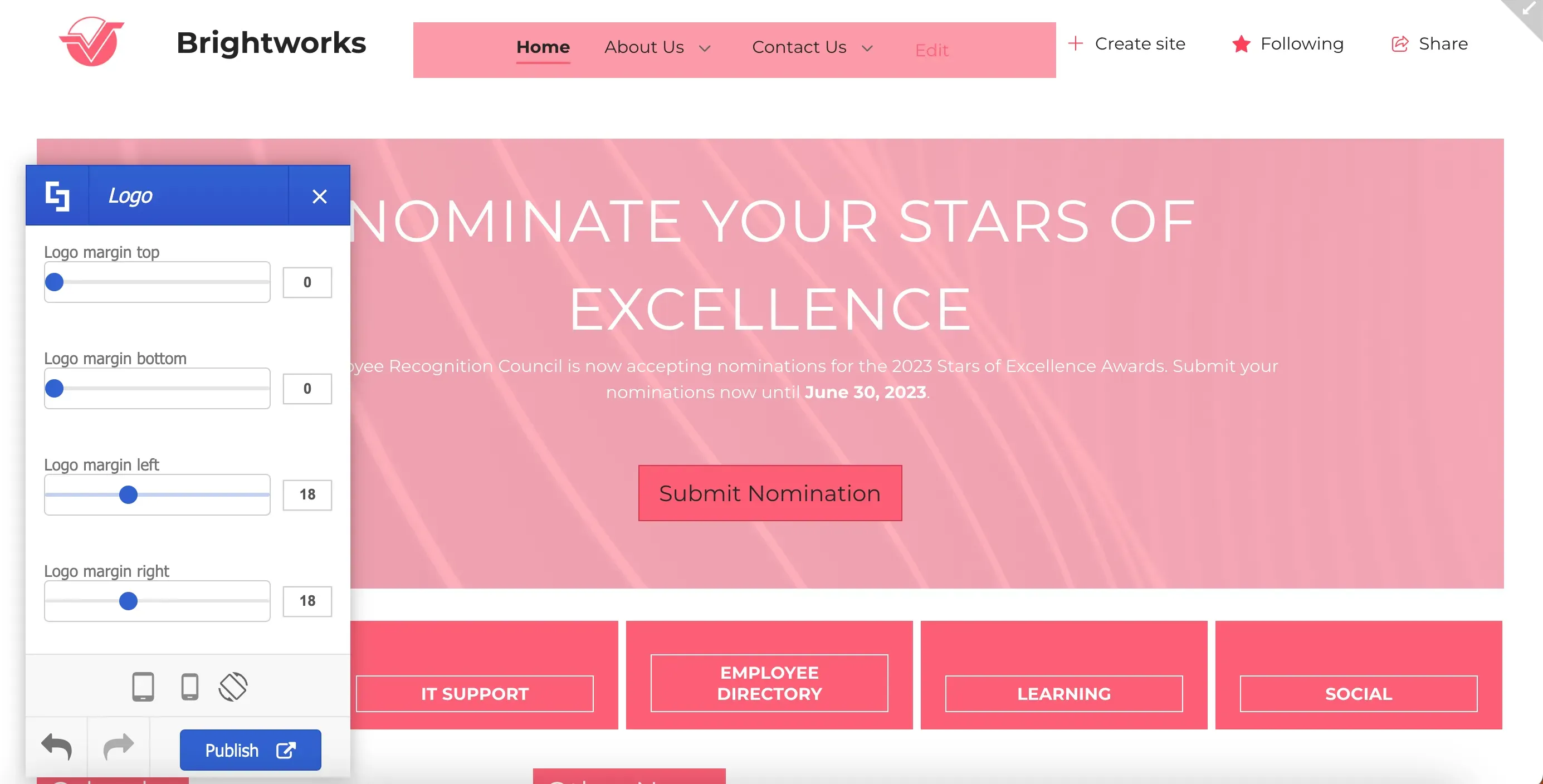Click the Following star icon

pyautogui.click(x=1241, y=44)
